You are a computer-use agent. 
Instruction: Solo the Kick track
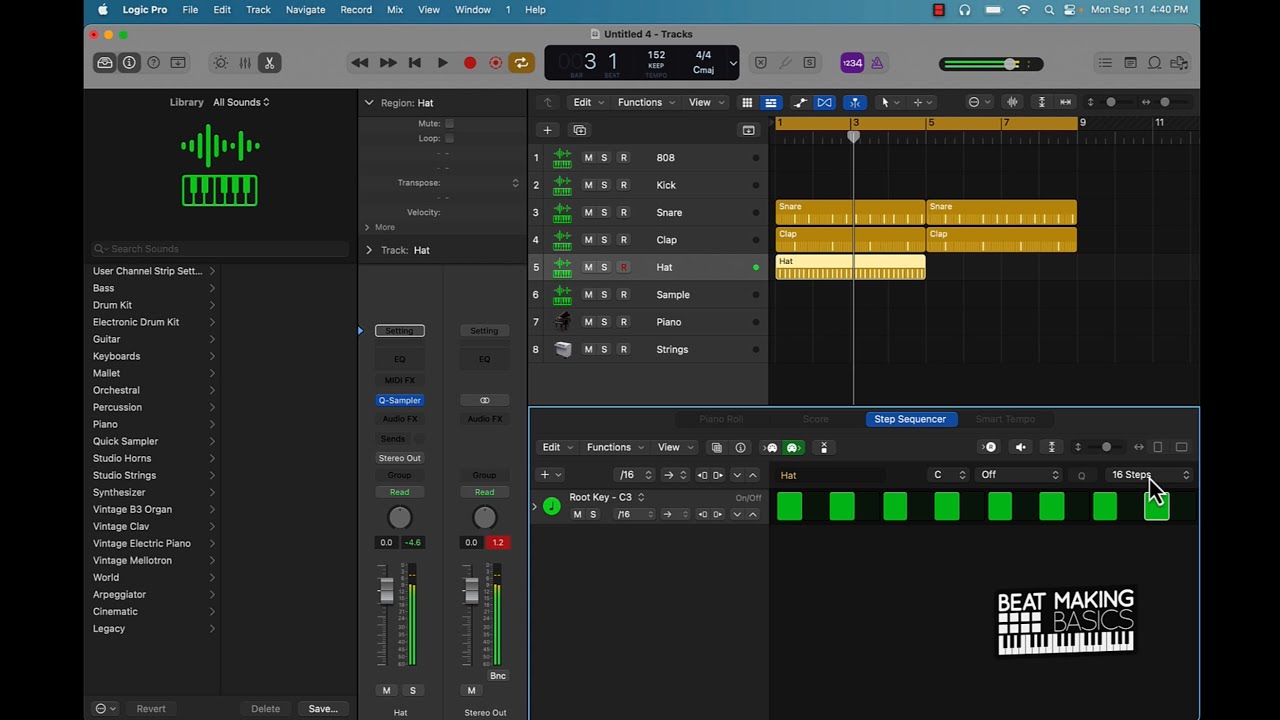604,185
